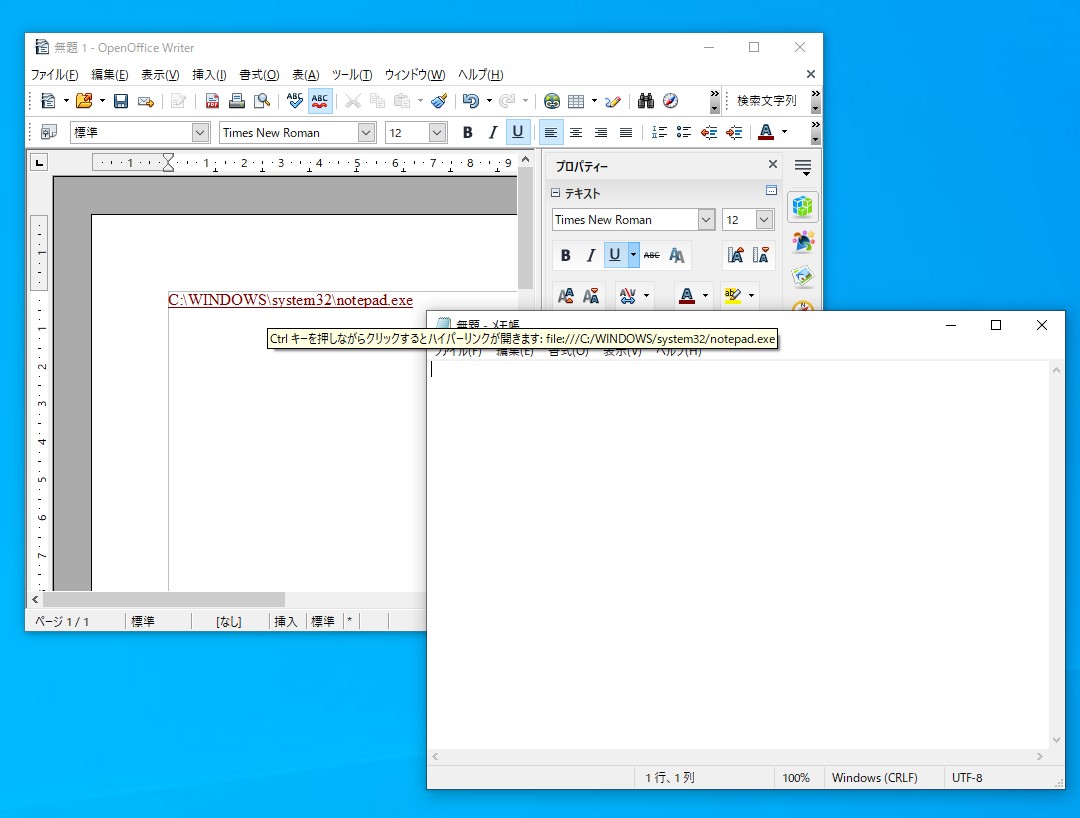Click the send document as e-mail icon
Viewport: 1080px width, 818px height.
point(145,101)
